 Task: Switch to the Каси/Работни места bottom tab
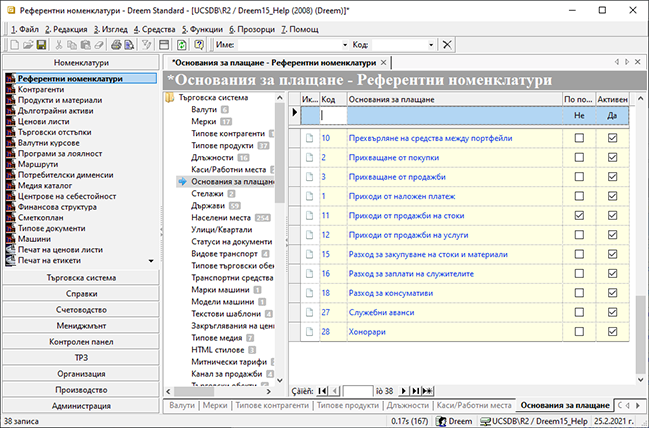pos(474,405)
